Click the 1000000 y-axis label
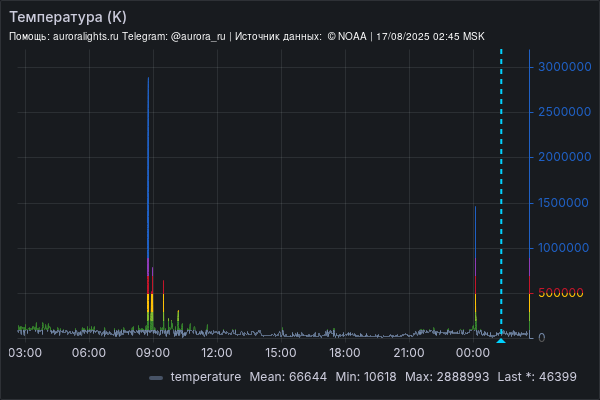 click(x=564, y=248)
